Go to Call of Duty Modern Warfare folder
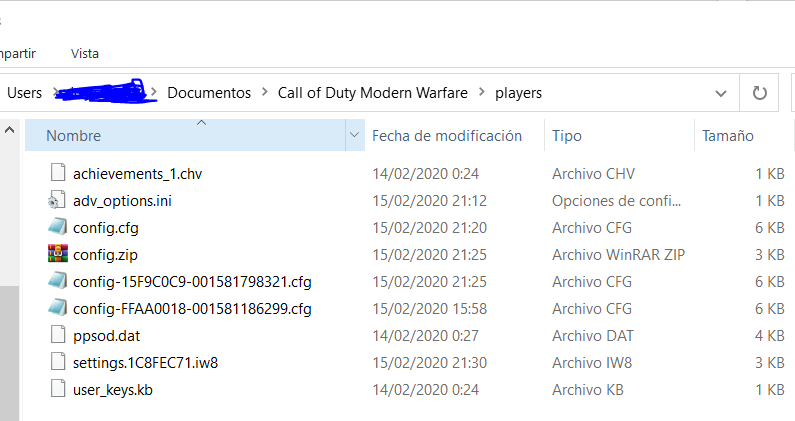The width and height of the screenshot is (795, 421). click(373, 93)
